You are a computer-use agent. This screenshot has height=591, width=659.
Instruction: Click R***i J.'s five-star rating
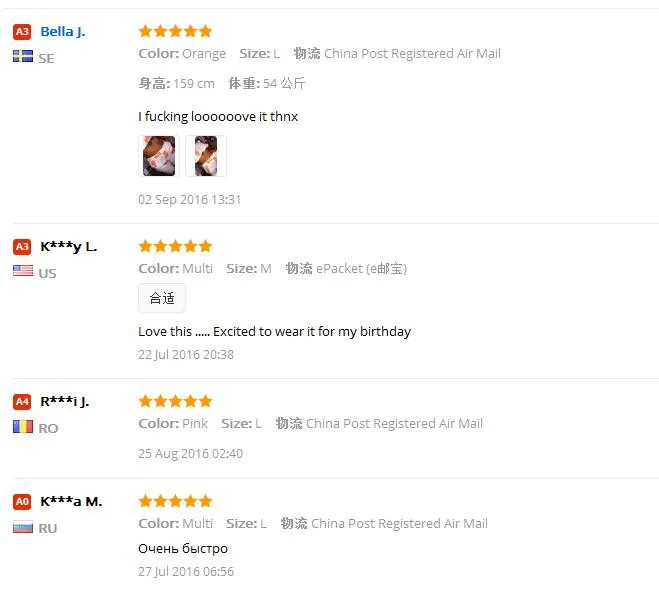coord(175,401)
